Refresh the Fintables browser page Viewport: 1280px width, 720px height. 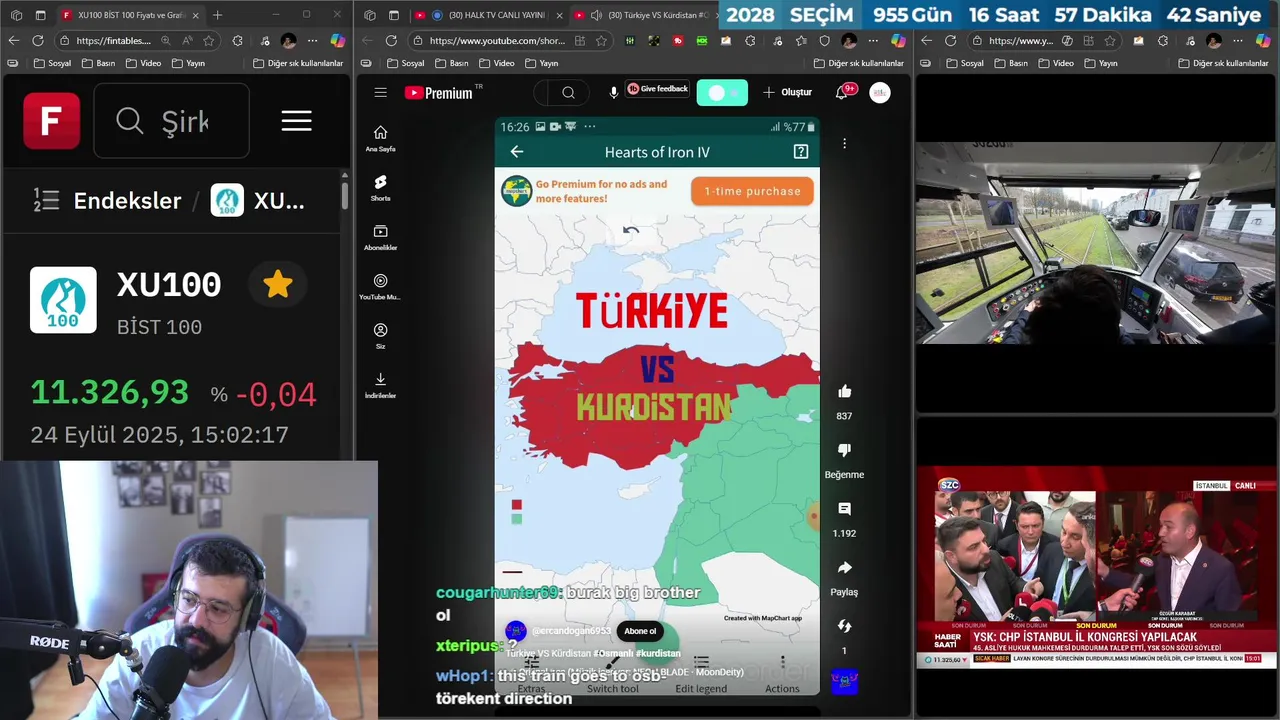click(37, 40)
